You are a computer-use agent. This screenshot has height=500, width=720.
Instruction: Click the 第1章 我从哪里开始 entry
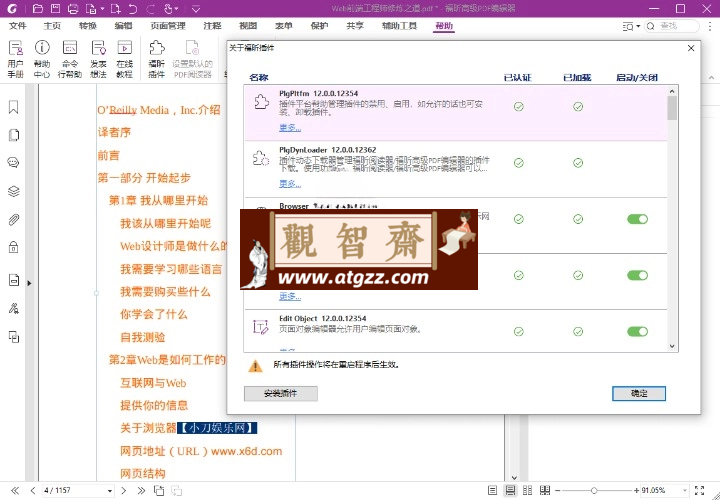(158, 200)
